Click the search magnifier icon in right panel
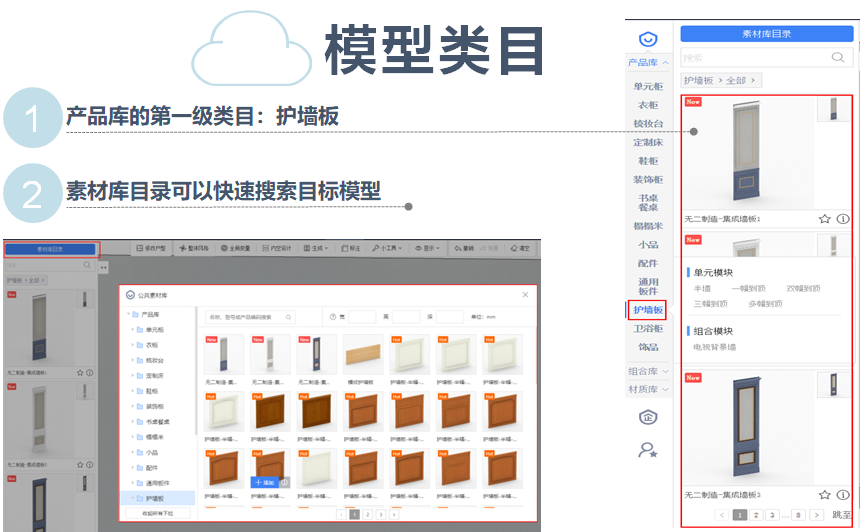The image size is (860, 532). [x=837, y=58]
